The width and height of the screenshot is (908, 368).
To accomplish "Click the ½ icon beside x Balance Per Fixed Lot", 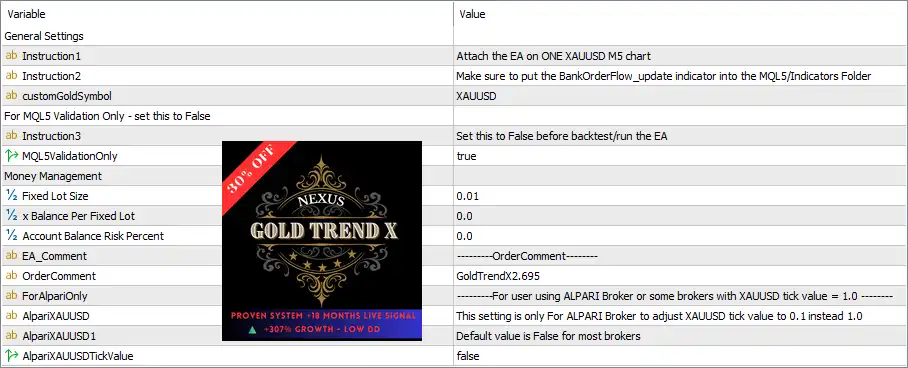I will [x=12, y=216].
